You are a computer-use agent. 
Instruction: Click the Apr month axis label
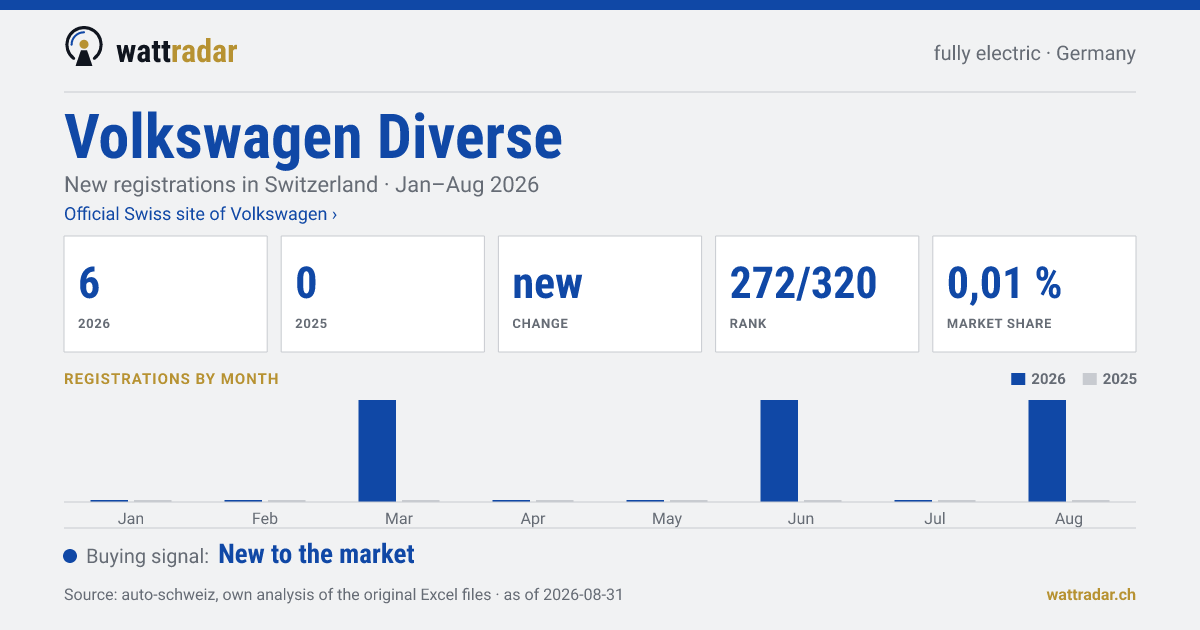[x=533, y=518]
